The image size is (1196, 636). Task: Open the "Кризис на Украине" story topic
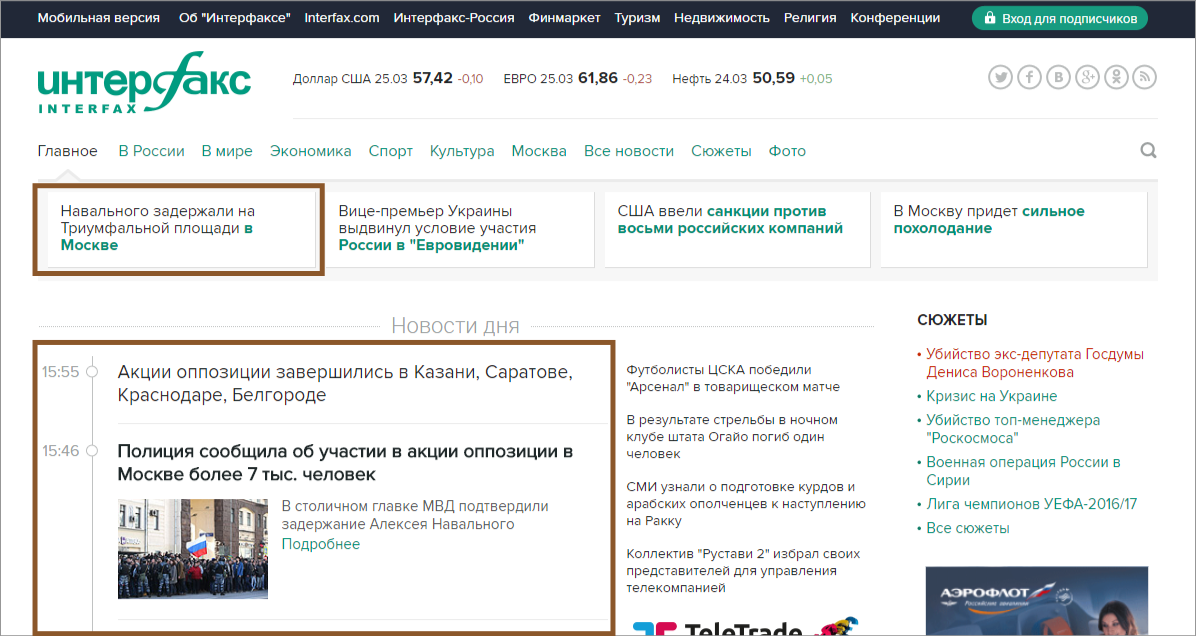(x=991, y=396)
